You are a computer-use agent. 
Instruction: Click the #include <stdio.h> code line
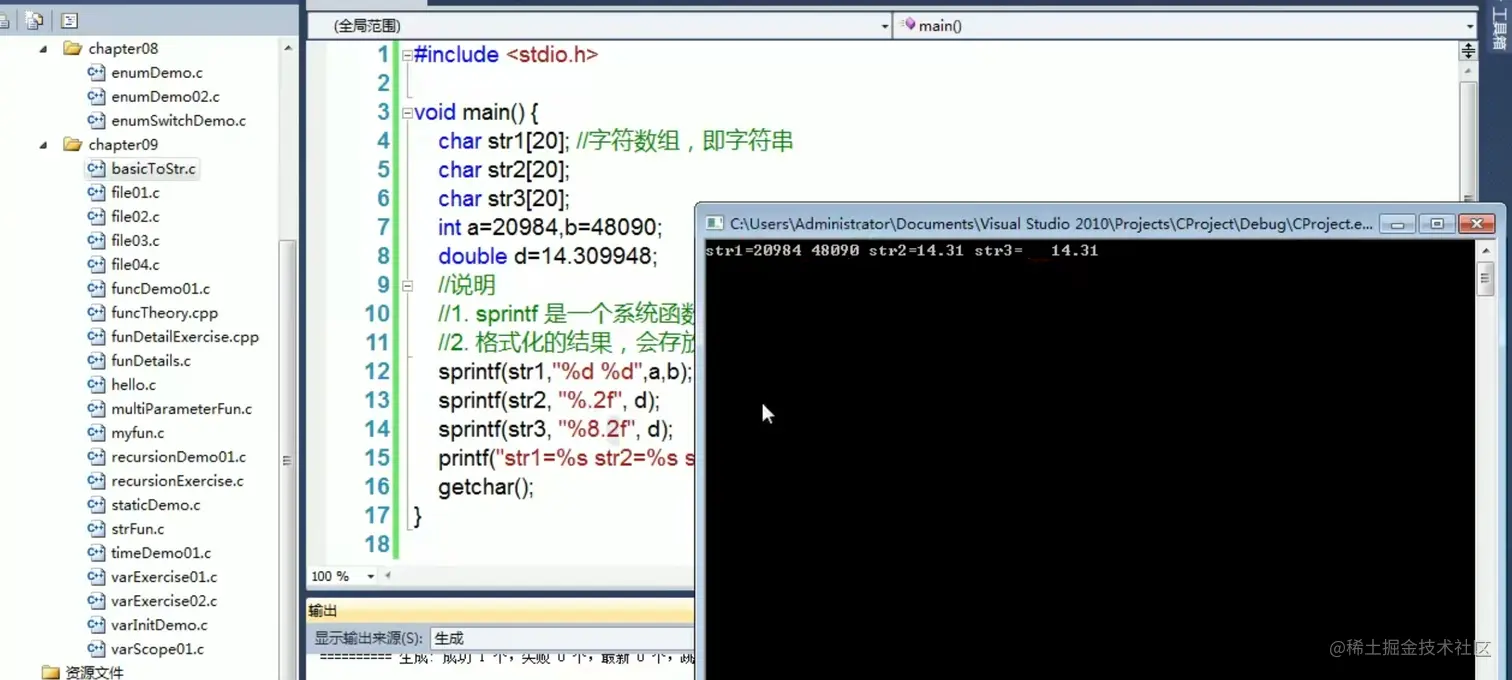tap(506, 55)
